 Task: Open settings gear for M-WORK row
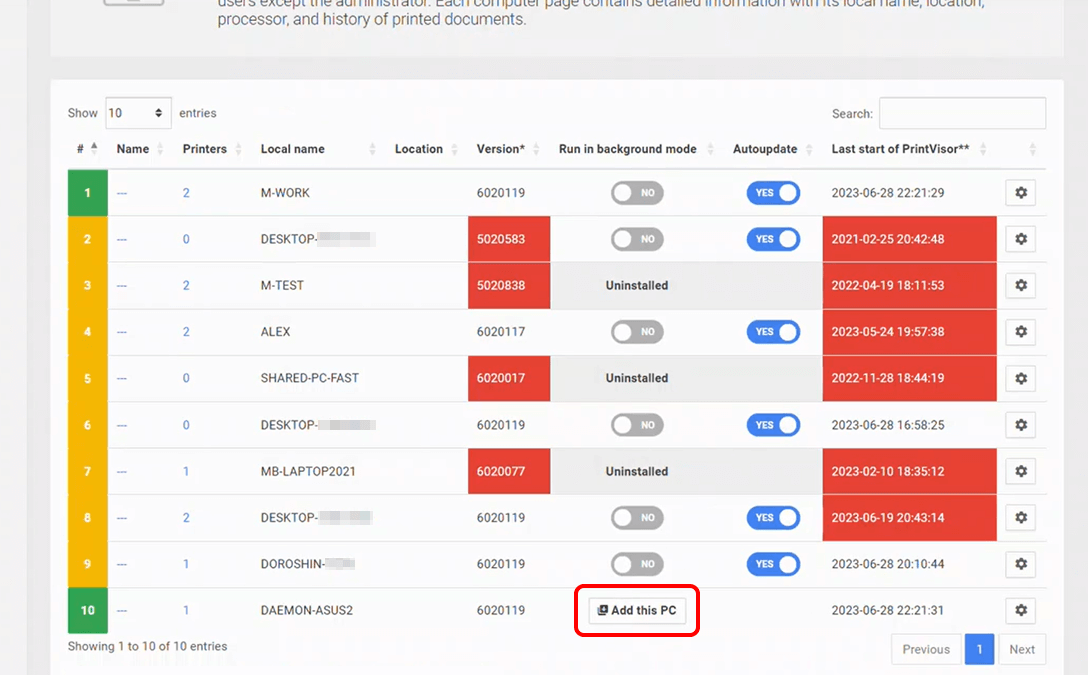tap(1020, 193)
